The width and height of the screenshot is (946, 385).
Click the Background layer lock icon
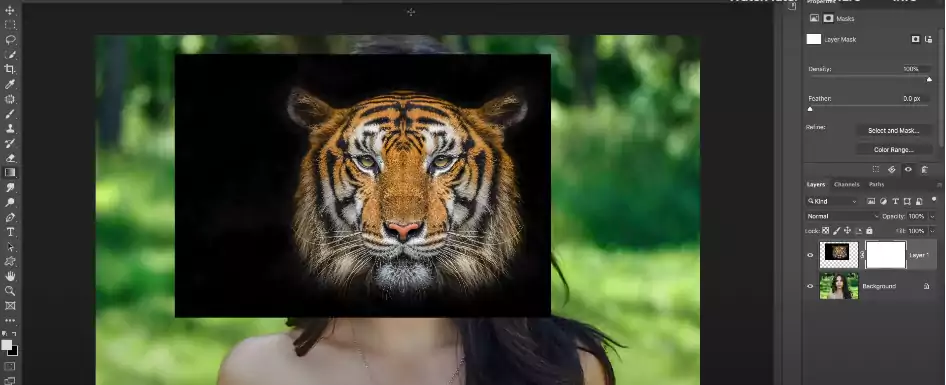(x=926, y=286)
